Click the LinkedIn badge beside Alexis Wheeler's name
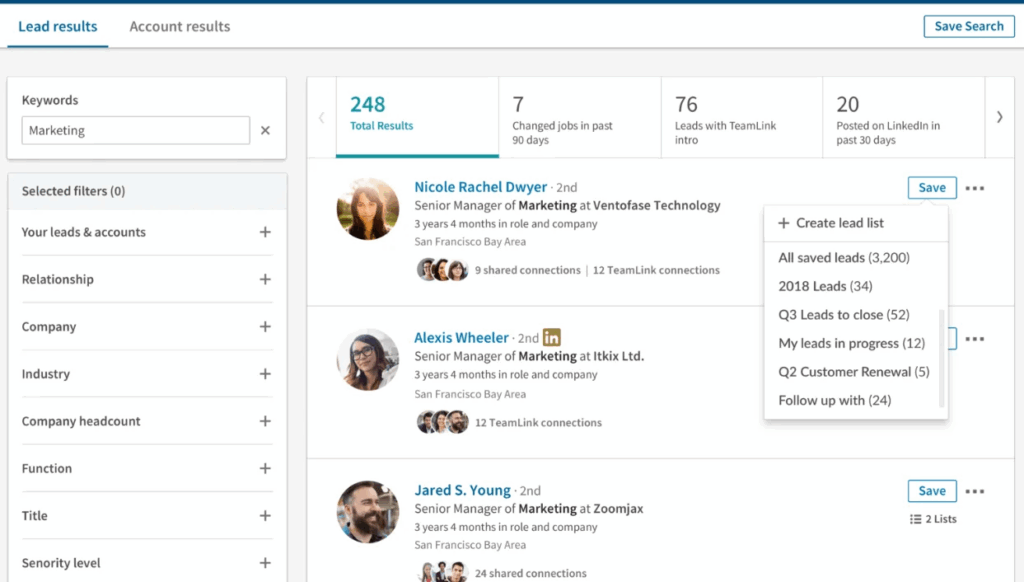This screenshot has width=1024, height=582. click(x=551, y=337)
